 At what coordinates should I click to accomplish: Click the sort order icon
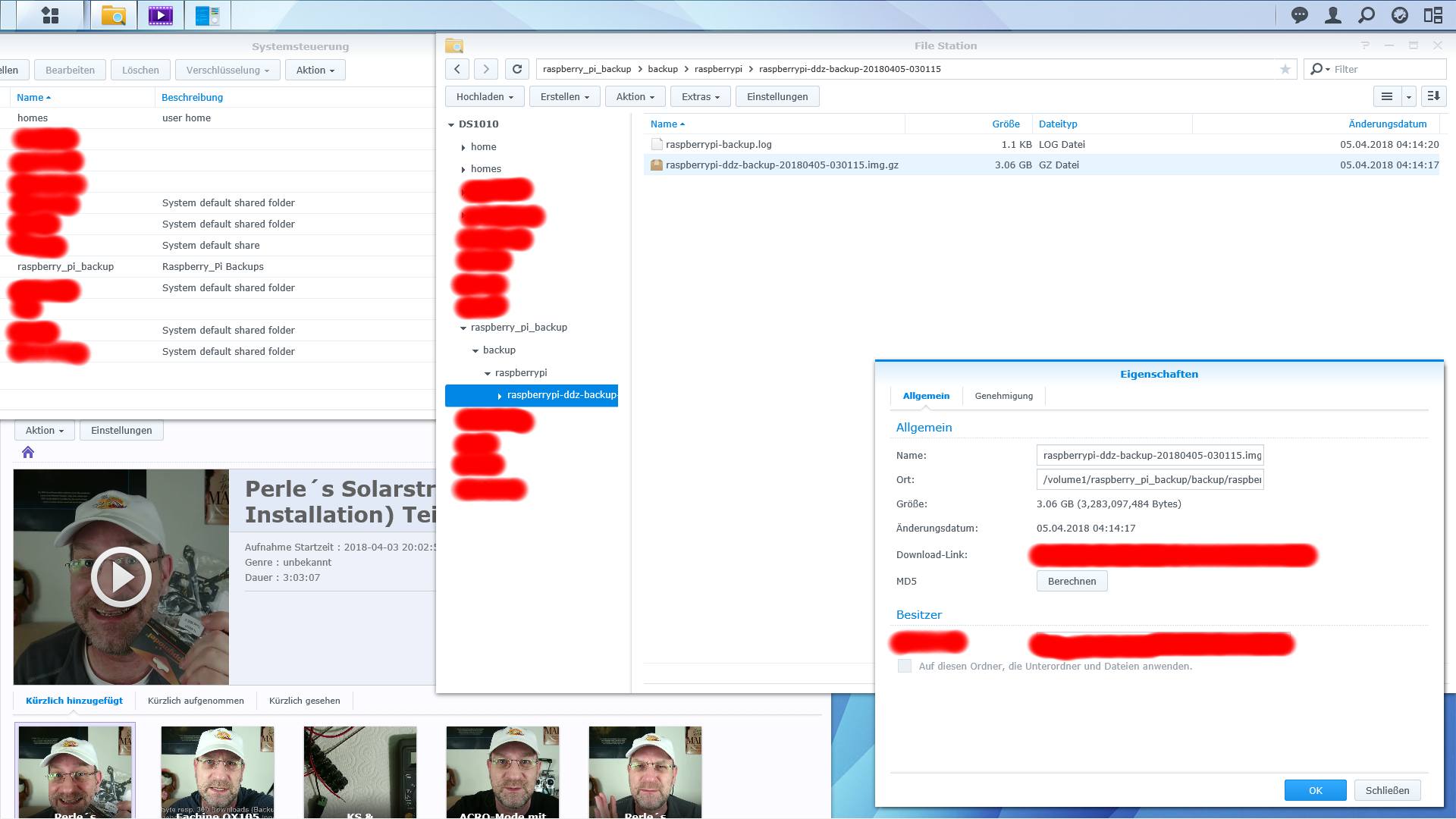pyautogui.click(x=1433, y=96)
